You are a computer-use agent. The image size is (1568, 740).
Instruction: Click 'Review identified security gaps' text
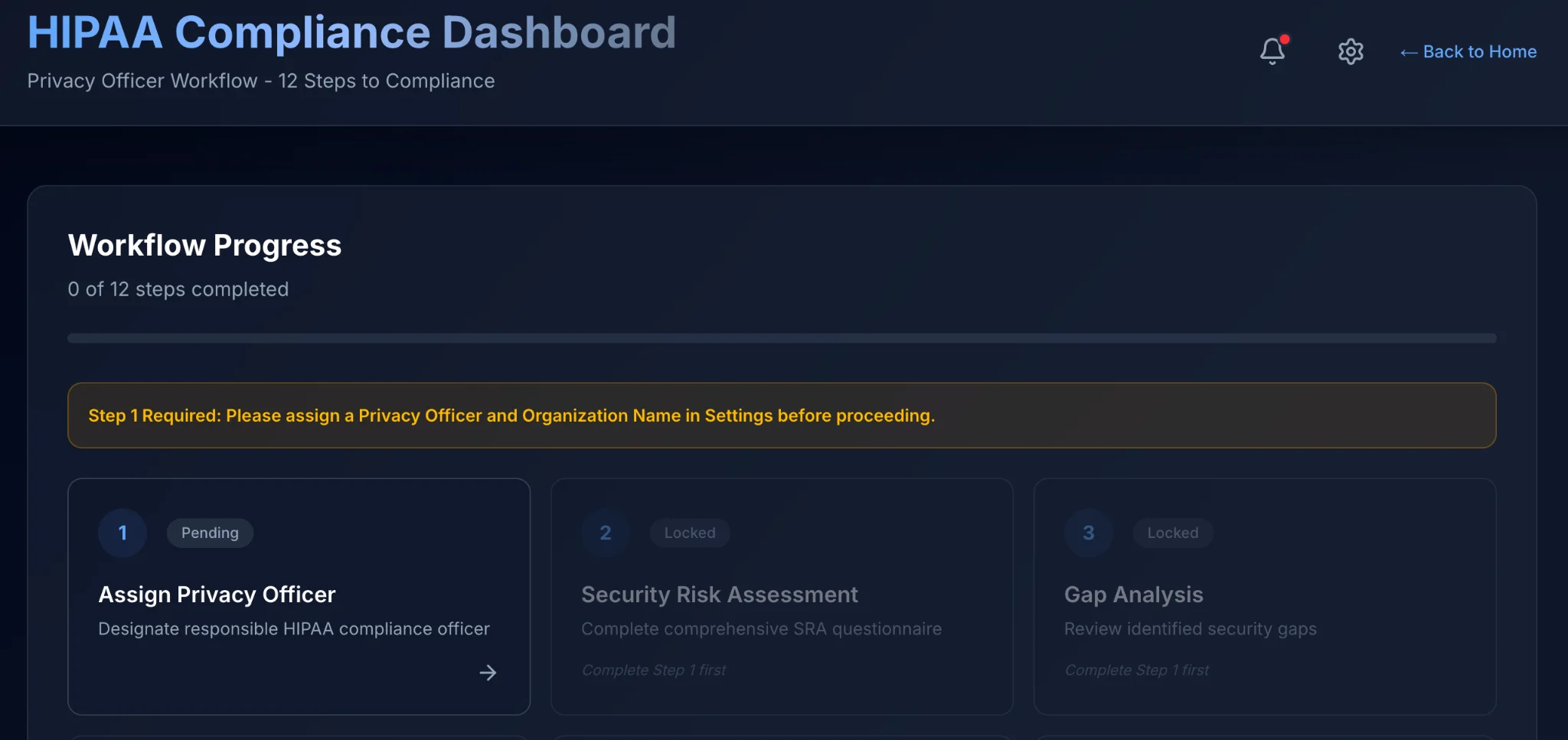1191,629
